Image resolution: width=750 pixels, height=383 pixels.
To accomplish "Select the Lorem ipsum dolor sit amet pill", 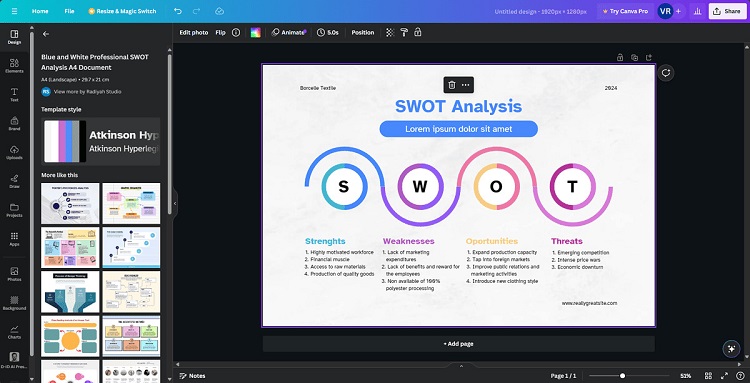I will tap(458, 129).
